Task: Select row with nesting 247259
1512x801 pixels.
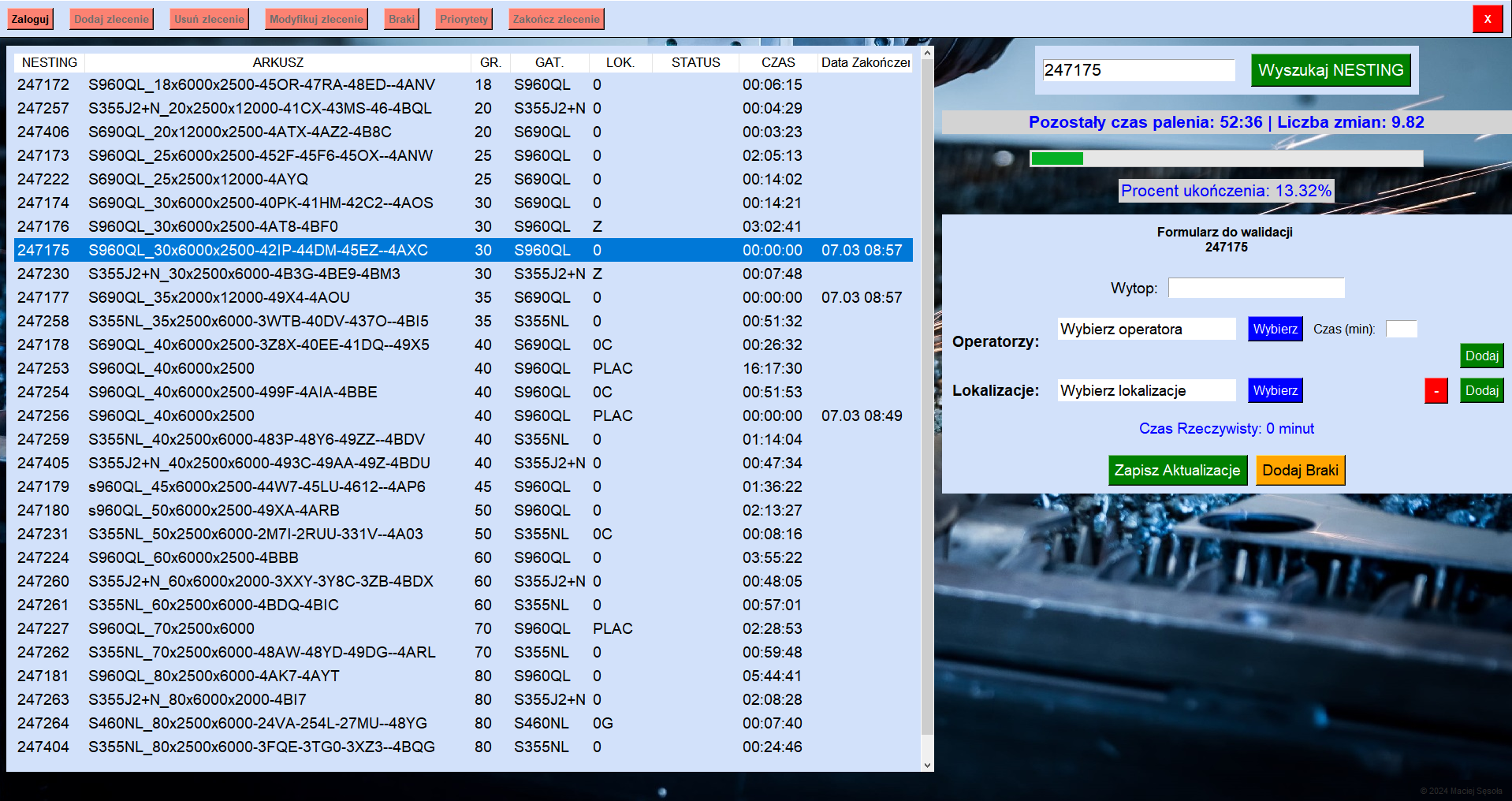Action: coord(464,439)
